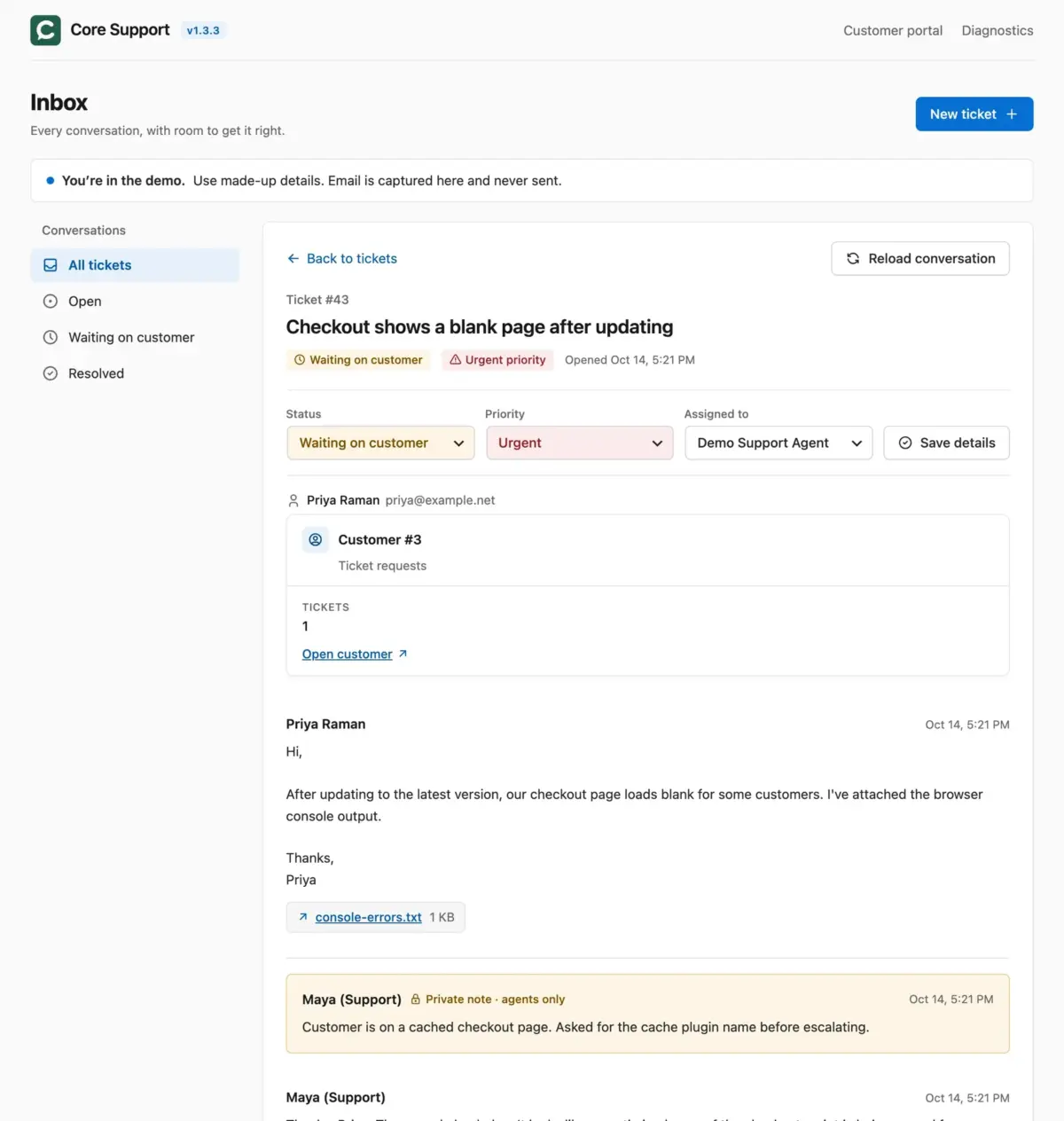This screenshot has height=1121, width=1064.
Task: Click the Core Support logo icon
Action: [45, 30]
